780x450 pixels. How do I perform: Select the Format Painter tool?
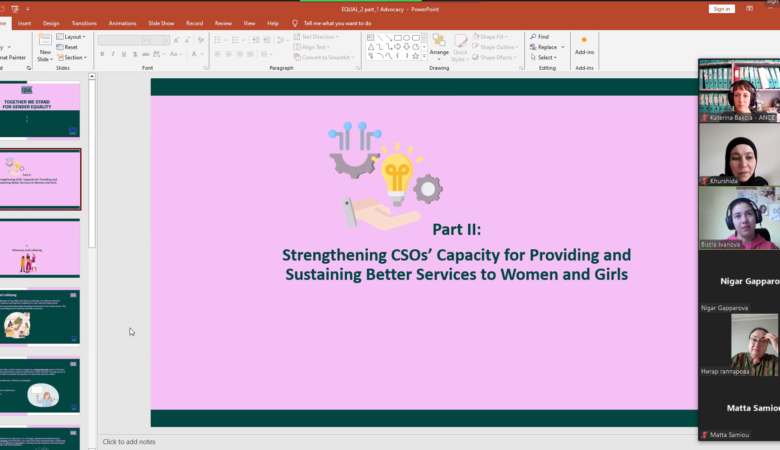(x=14, y=57)
